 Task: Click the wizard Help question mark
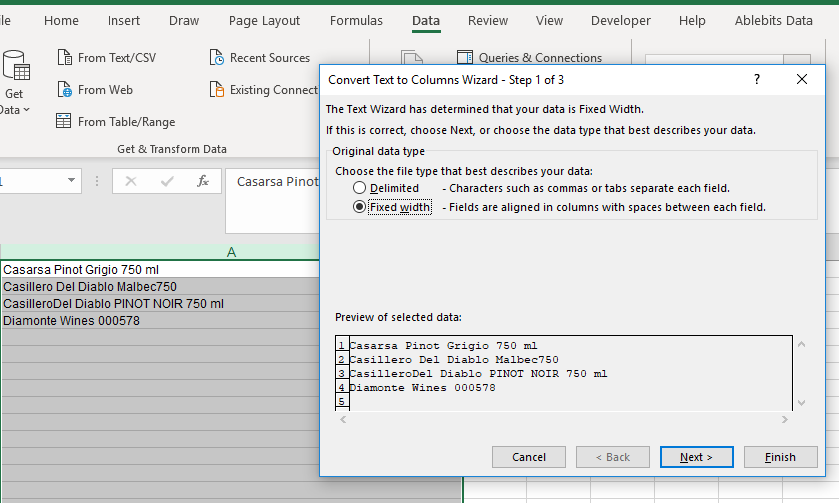pos(757,80)
